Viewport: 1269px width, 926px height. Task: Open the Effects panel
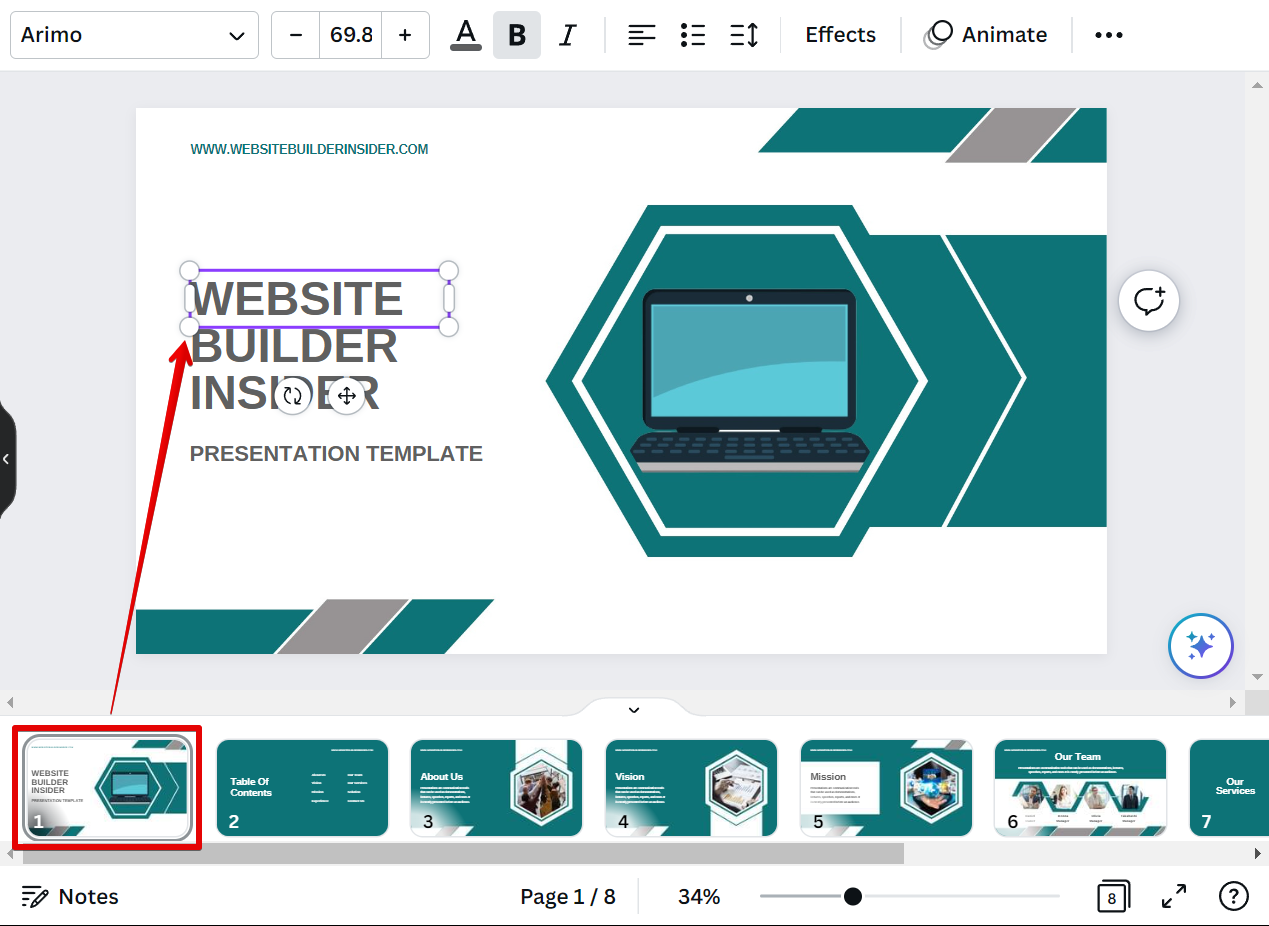840,35
